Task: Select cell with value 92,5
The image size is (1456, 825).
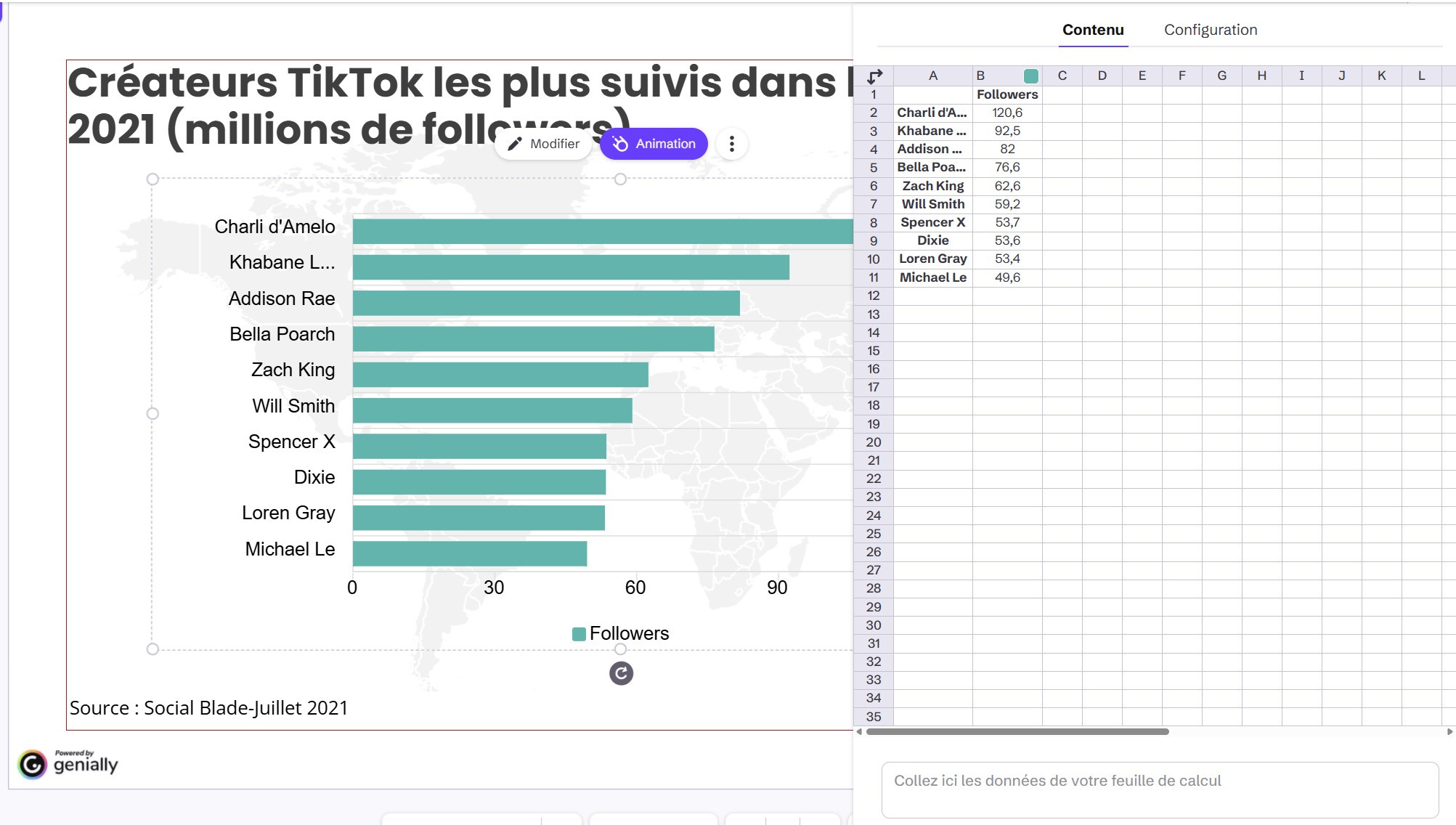Action: 1007,131
